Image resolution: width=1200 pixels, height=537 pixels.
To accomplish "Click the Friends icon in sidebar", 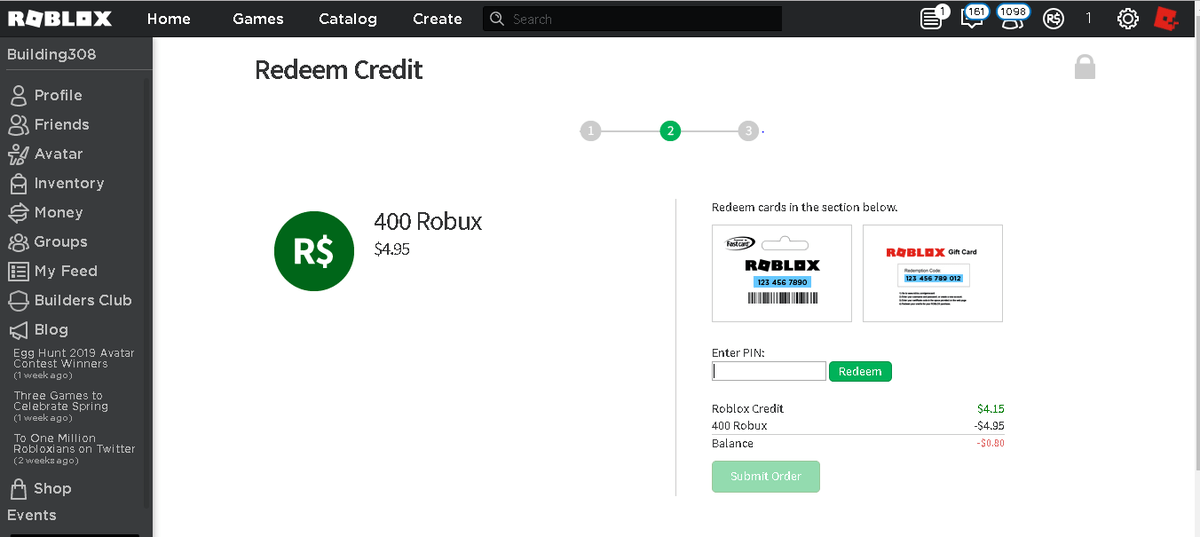I will click(x=18, y=124).
